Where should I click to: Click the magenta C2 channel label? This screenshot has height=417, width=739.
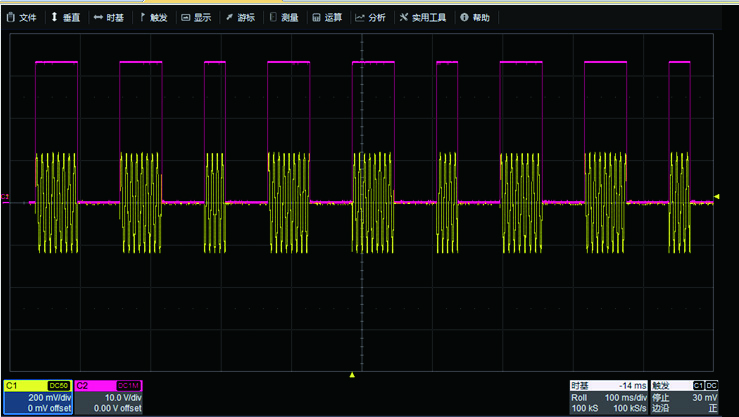point(84,385)
